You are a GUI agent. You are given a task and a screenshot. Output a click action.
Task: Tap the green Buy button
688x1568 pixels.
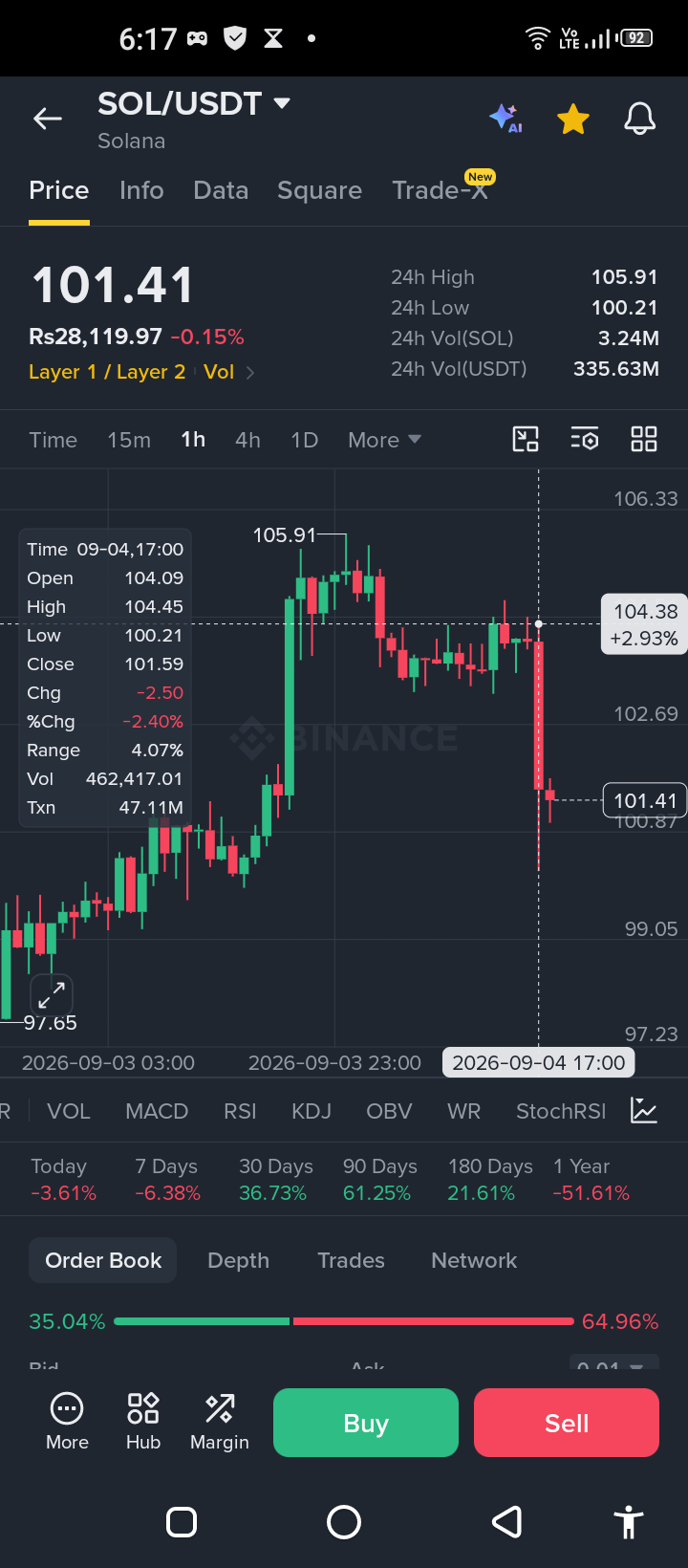(x=366, y=1423)
